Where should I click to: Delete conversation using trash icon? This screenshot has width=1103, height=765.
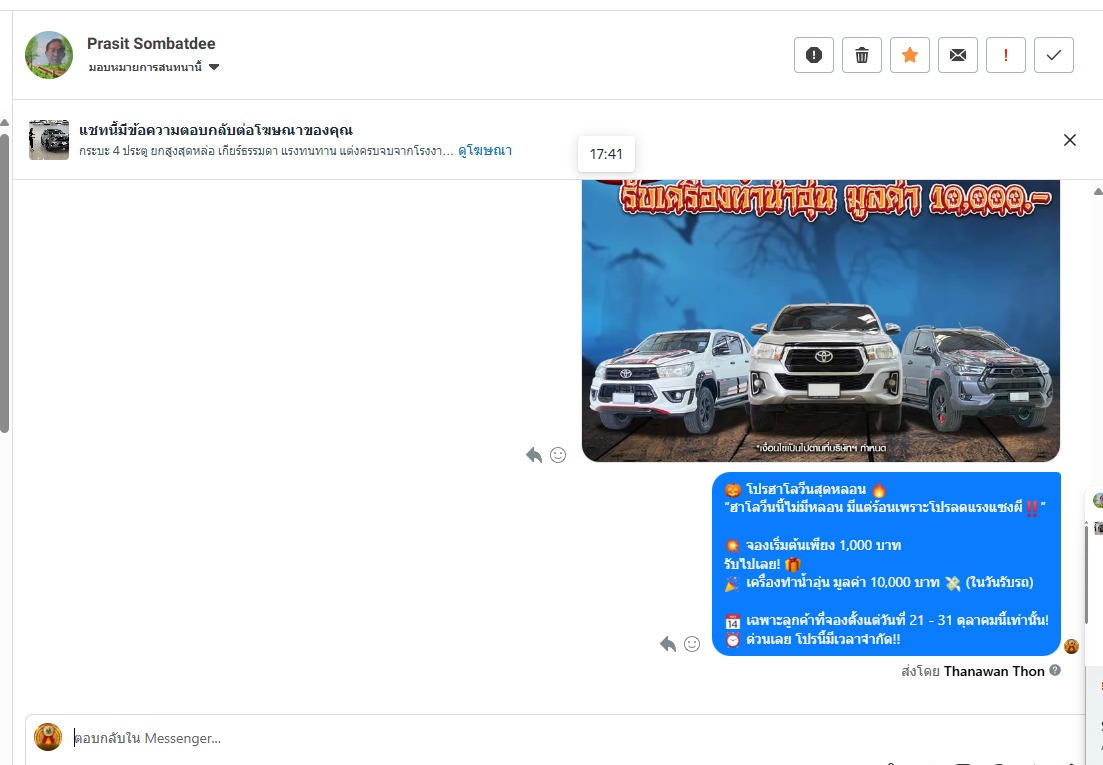coord(862,55)
